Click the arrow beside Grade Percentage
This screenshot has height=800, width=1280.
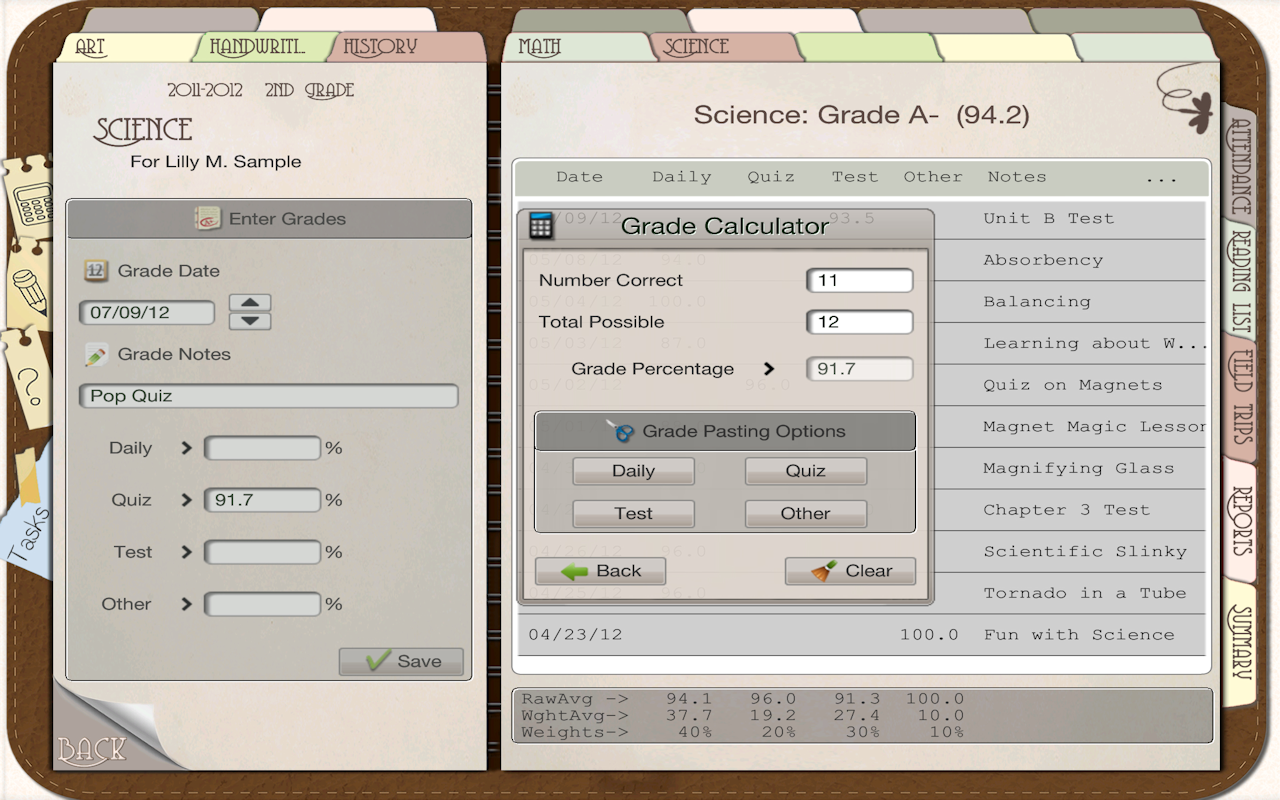click(x=769, y=369)
